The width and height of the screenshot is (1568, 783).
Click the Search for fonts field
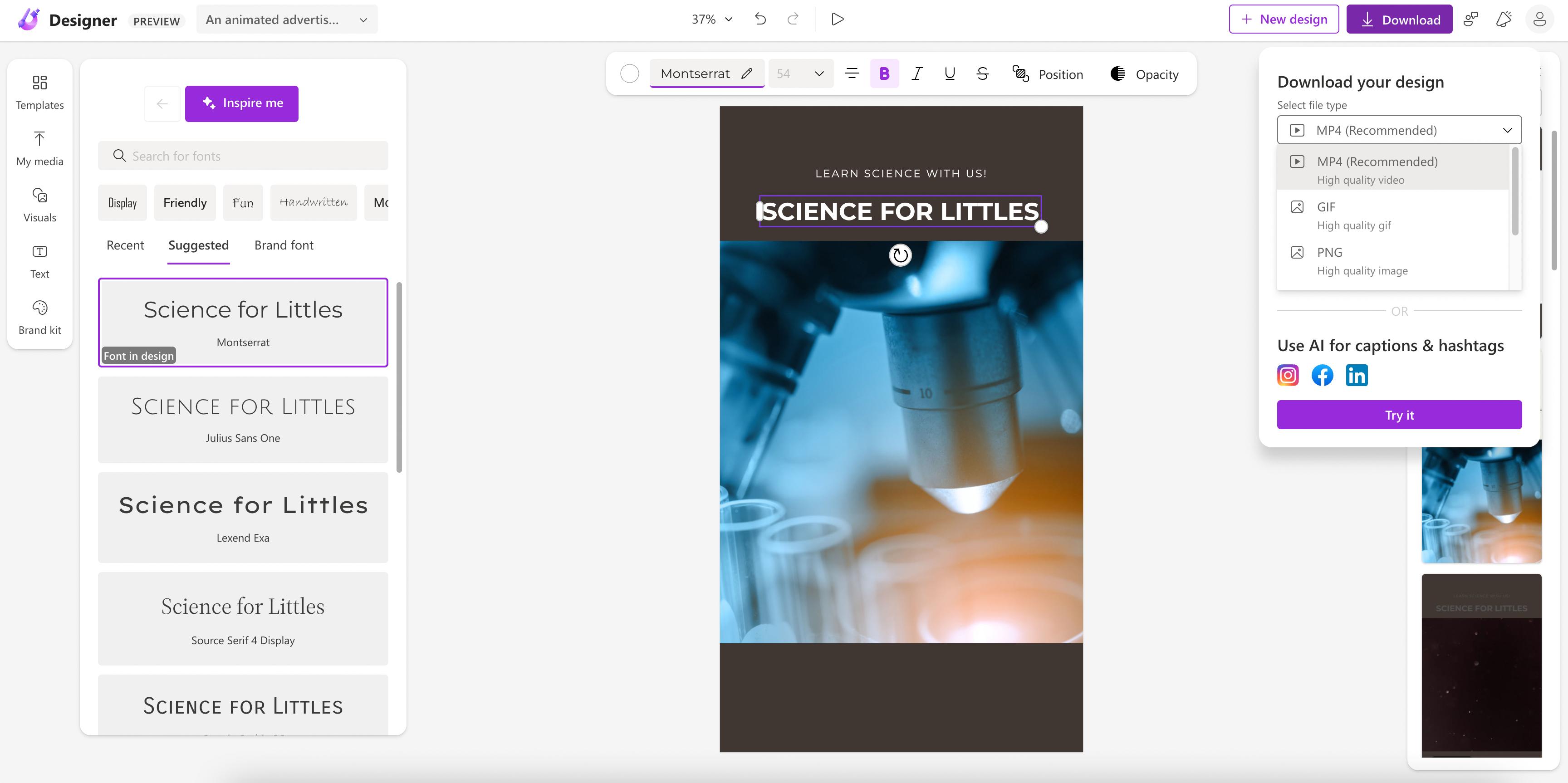[x=244, y=157]
